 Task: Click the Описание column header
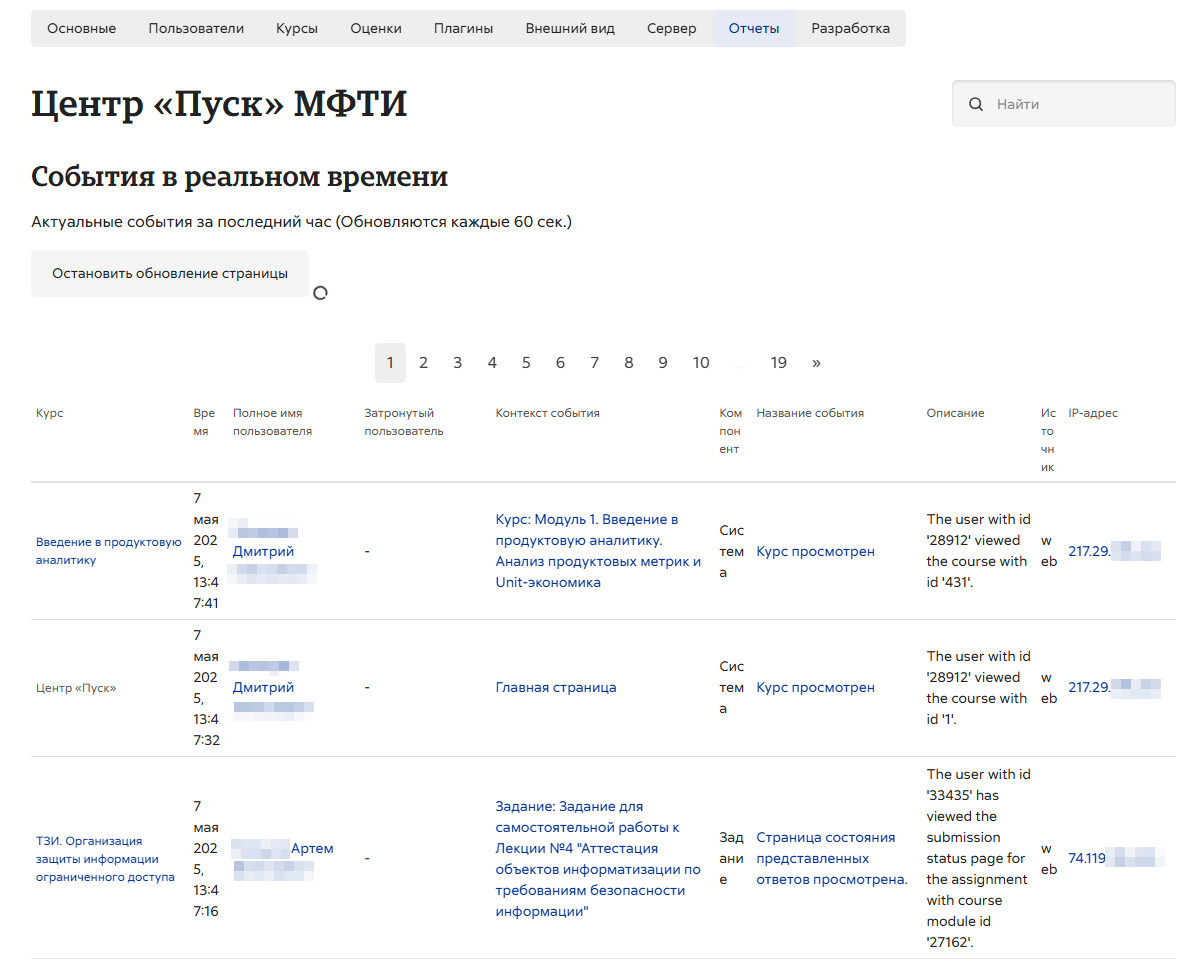[955, 413]
